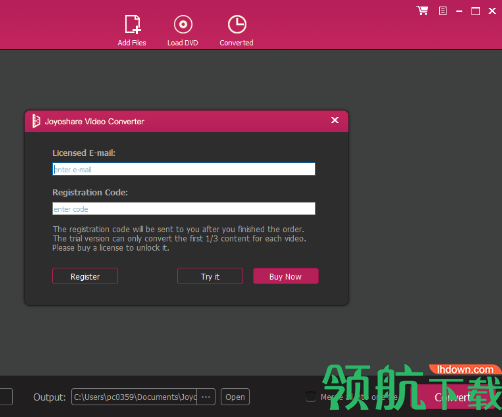
Task: Maximize the main converter window
Action: (475, 11)
